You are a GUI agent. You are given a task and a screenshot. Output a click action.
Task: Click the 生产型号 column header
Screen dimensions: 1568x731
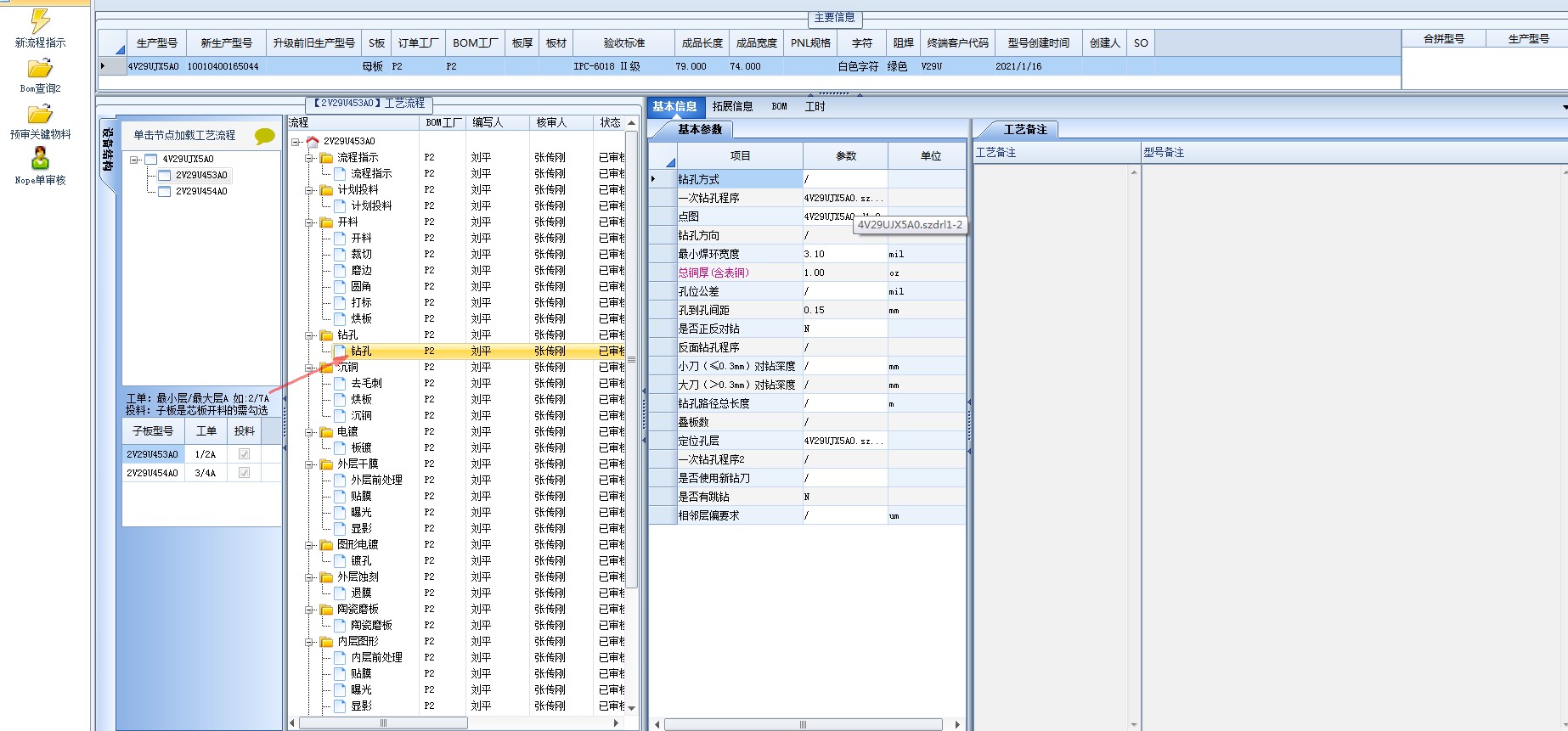point(157,42)
